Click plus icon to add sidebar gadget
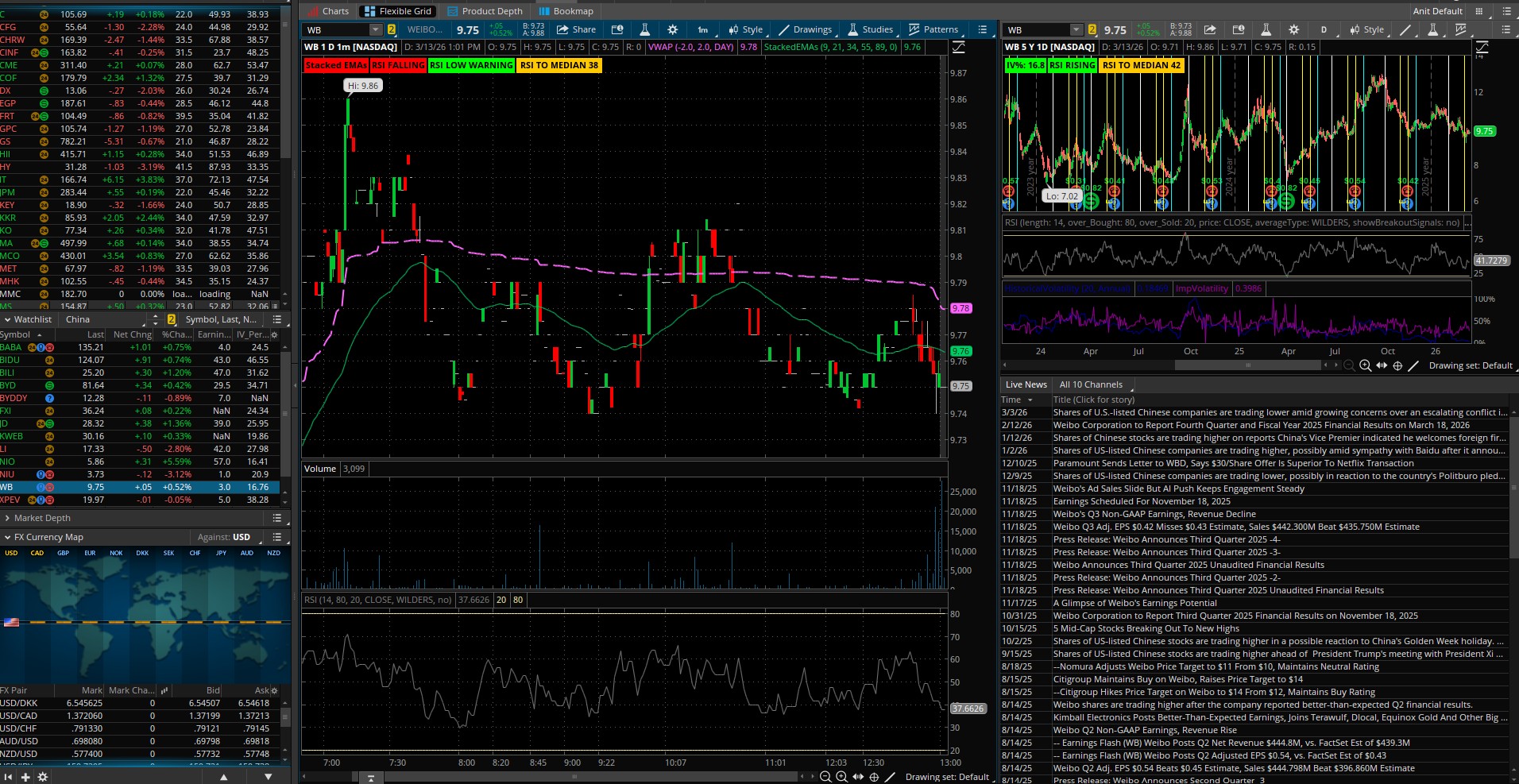Viewport: 1519px width, 784px height. pyautogui.click(x=25, y=777)
